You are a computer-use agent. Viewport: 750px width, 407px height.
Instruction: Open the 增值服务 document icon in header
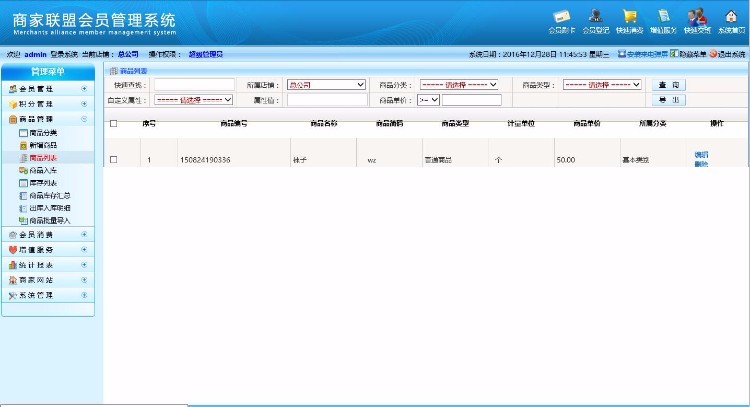(x=663, y=16)
